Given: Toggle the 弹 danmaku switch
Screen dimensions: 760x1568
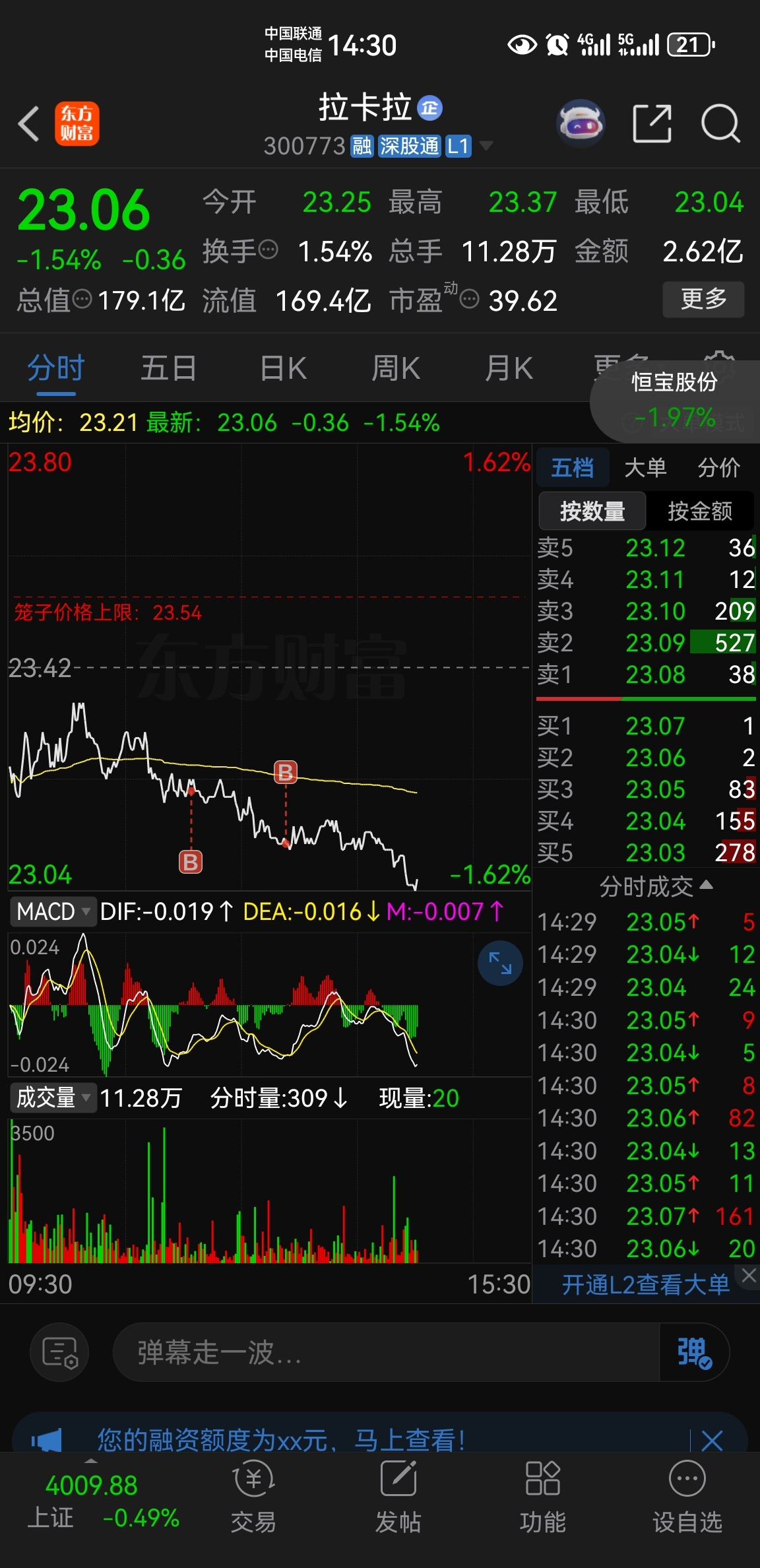Looking at the screenshot, I should [x=695, y=1352].
